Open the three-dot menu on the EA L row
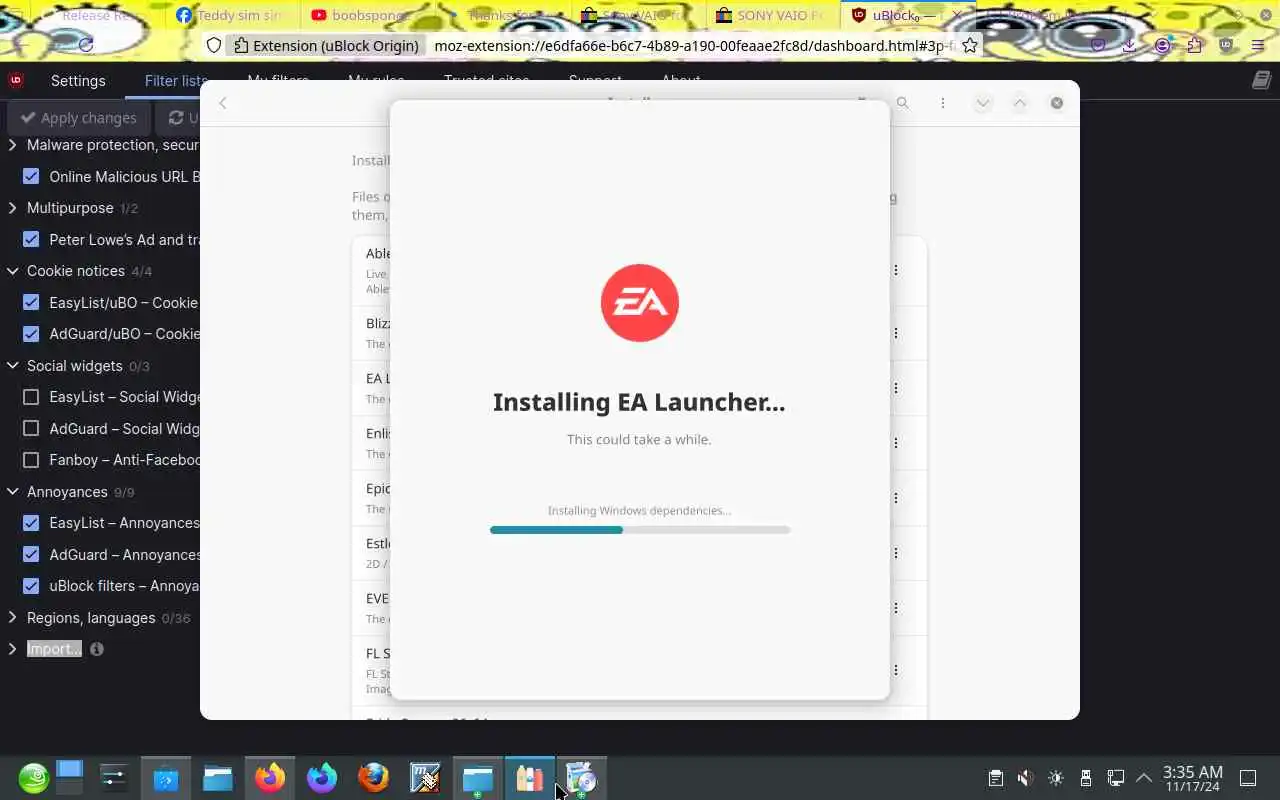 [x=895, y=388]
